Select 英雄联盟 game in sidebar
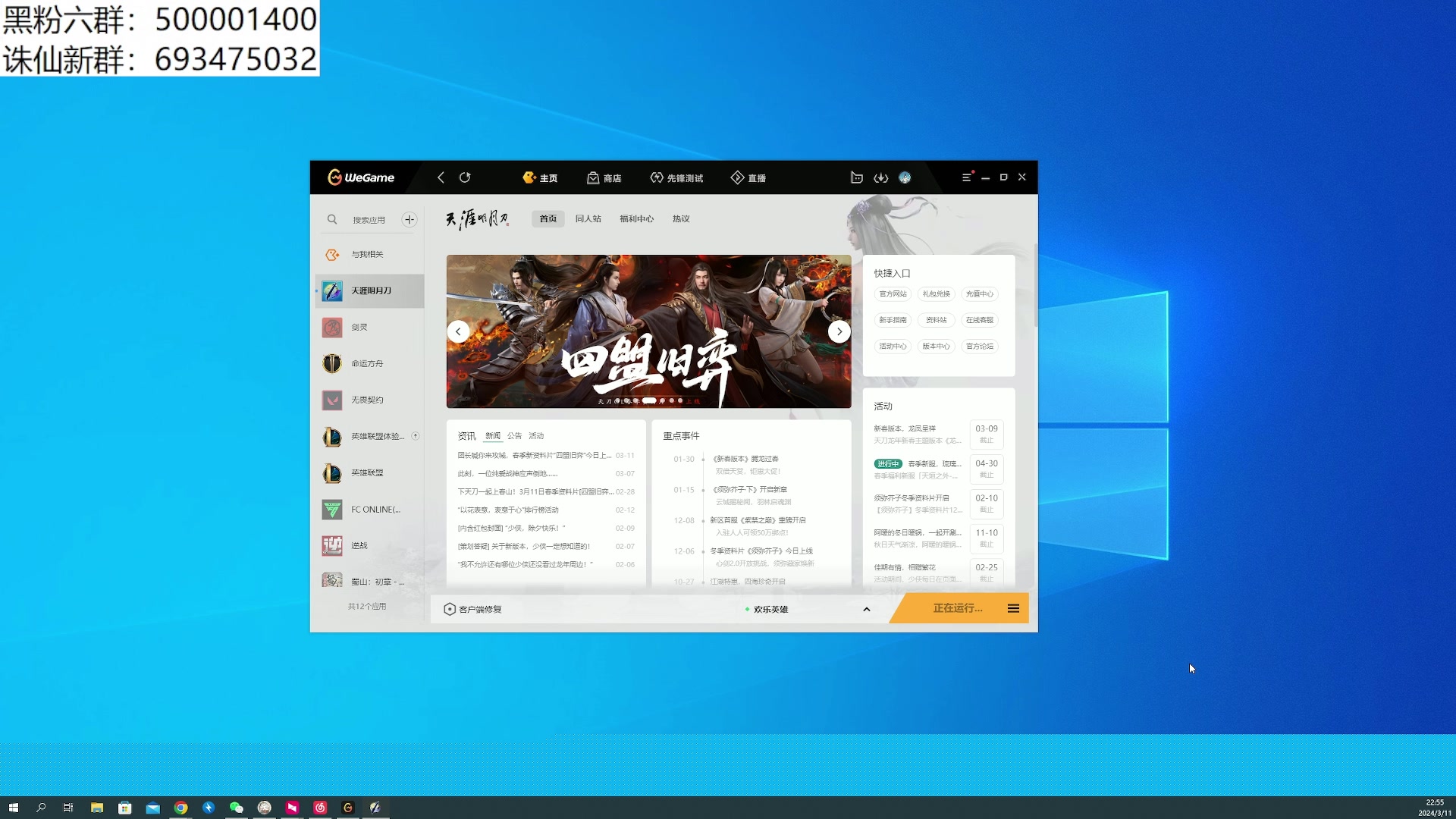Screen dimensions: 1456x819 click(369, 472)
